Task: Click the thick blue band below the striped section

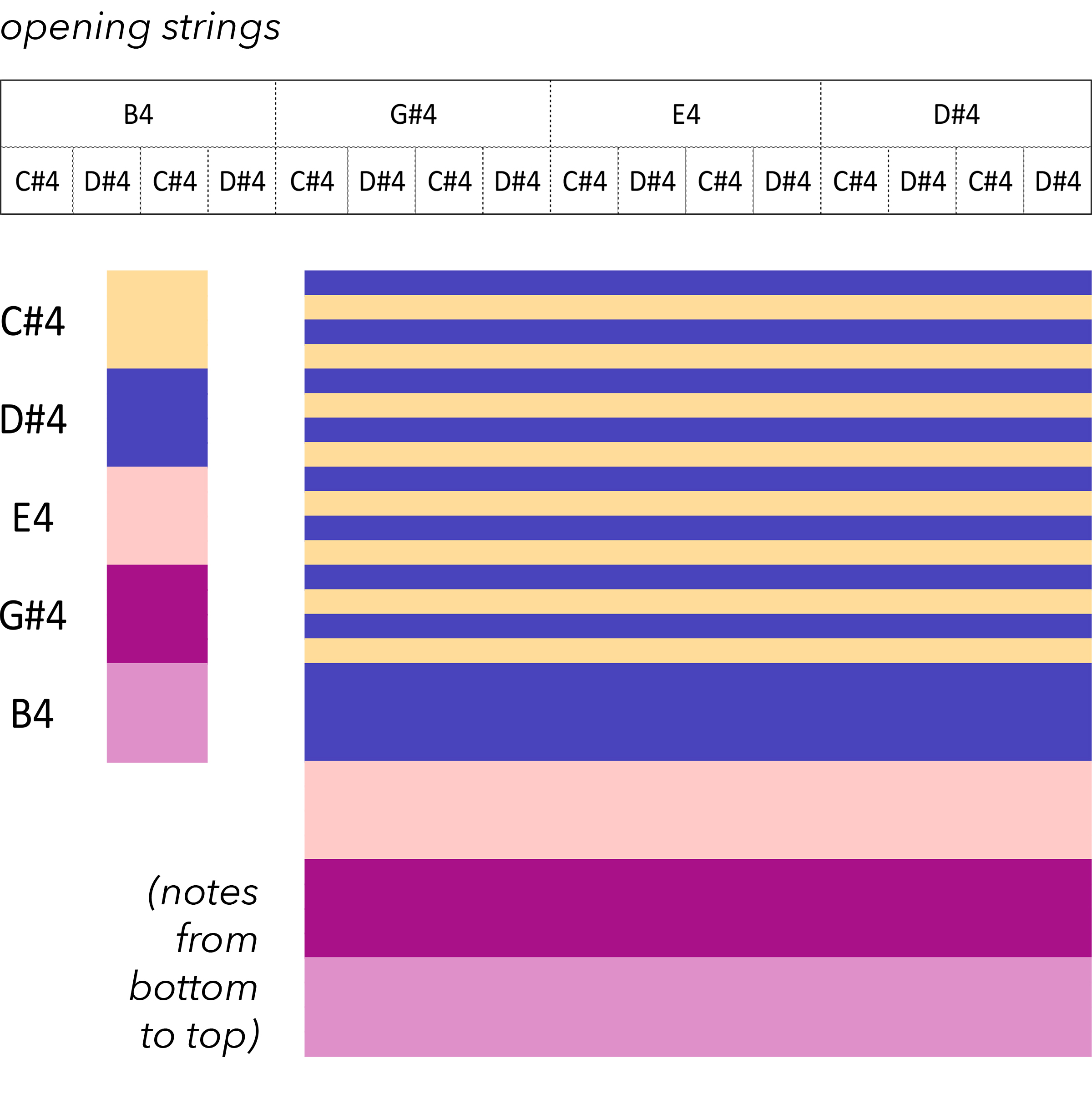Action: (x=698, y=711)
